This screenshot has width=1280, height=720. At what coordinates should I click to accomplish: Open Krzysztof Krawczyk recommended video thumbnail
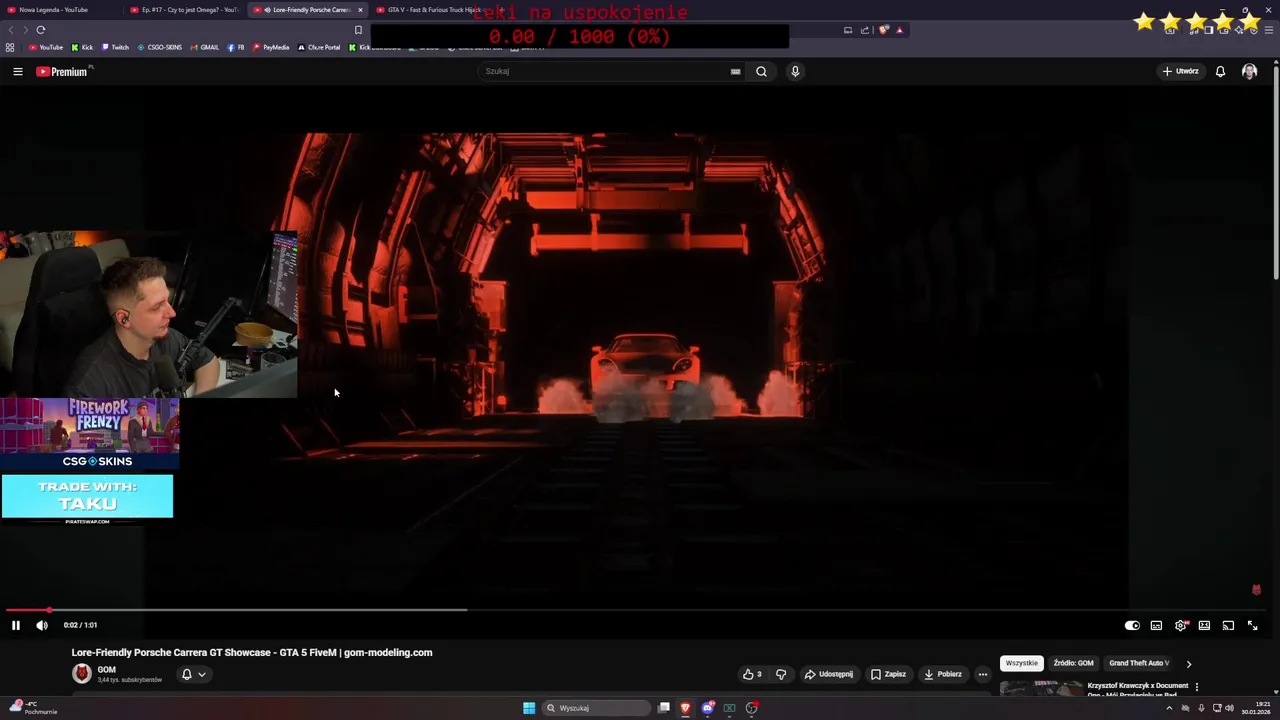1041,688
